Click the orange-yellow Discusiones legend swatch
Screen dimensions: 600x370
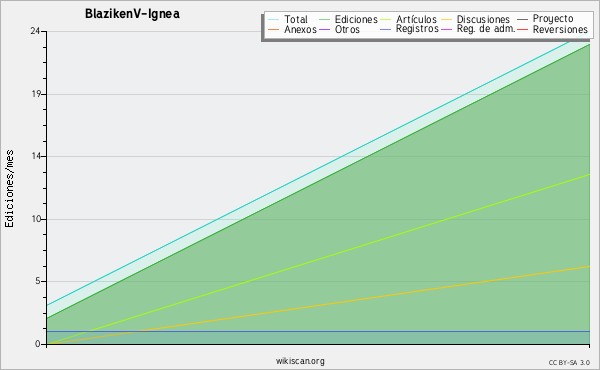click(447, 20)
